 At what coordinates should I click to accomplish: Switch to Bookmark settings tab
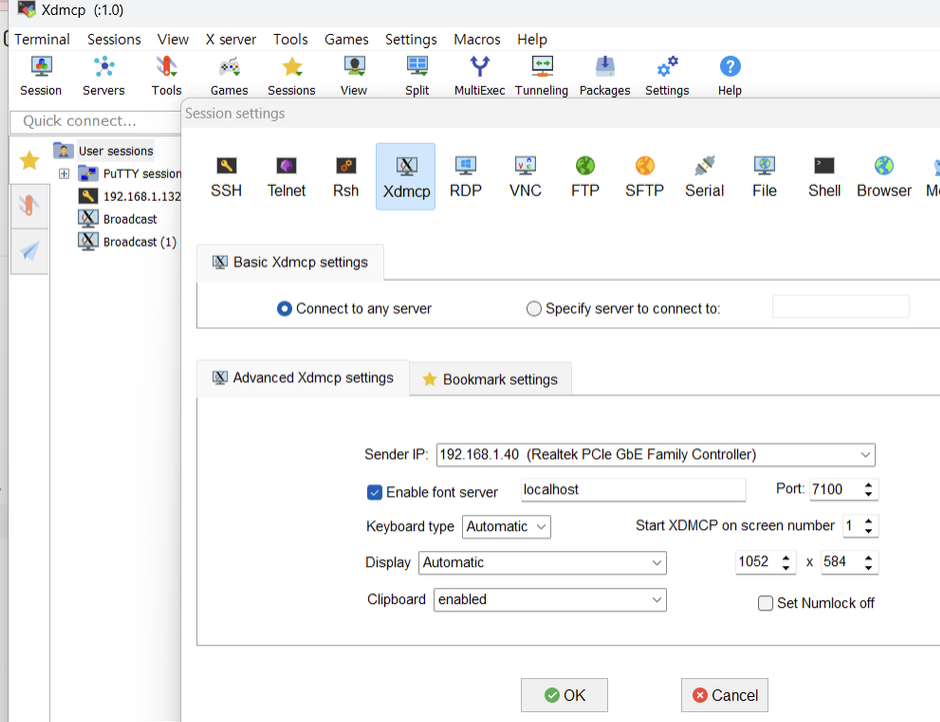pyautogui.click(x=490, y=380)
